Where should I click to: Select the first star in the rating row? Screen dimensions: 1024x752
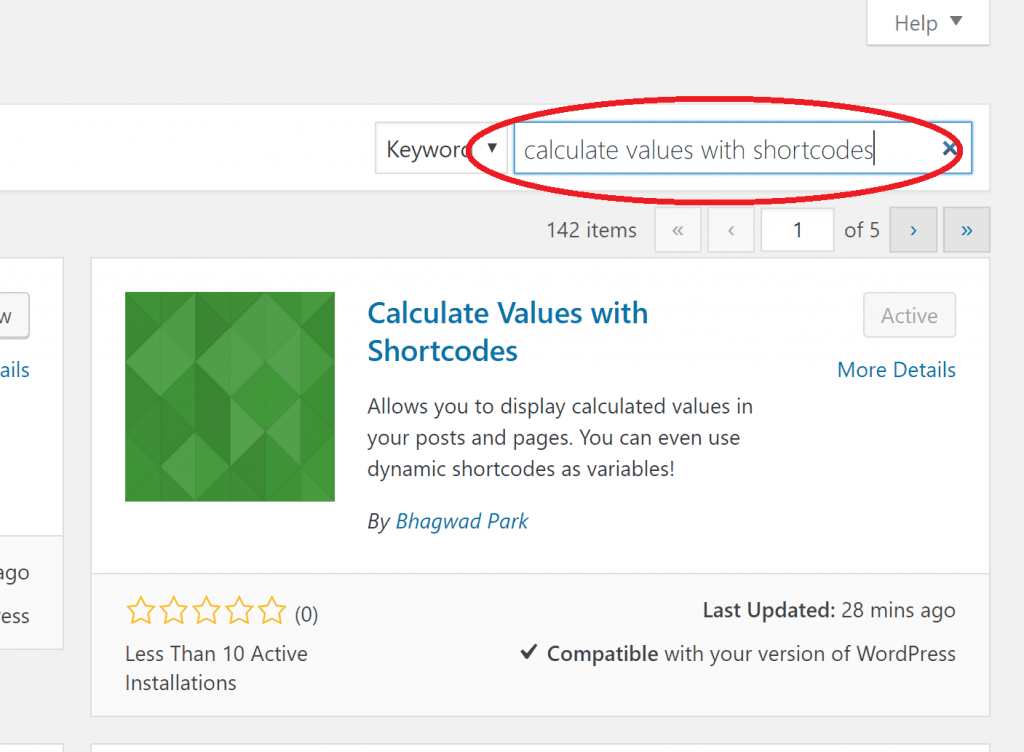pyautogui.click(x=139, y=611)
